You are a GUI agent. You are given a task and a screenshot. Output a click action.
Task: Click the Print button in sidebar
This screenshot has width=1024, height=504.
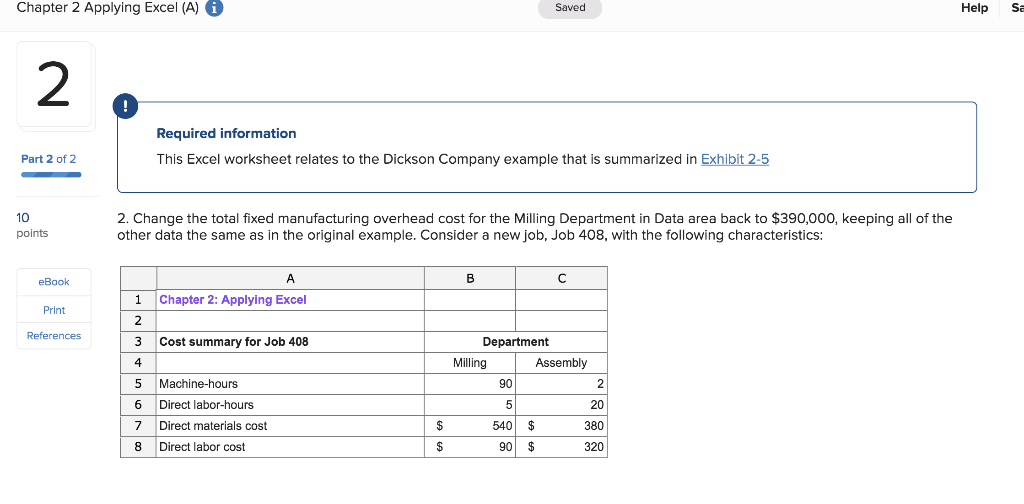coord(54,309)
